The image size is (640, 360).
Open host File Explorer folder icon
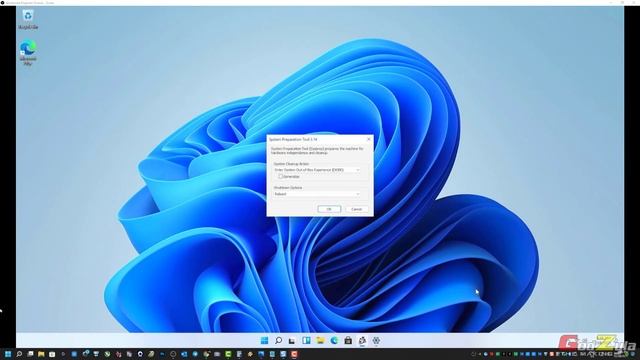click(x=41, y=354)
